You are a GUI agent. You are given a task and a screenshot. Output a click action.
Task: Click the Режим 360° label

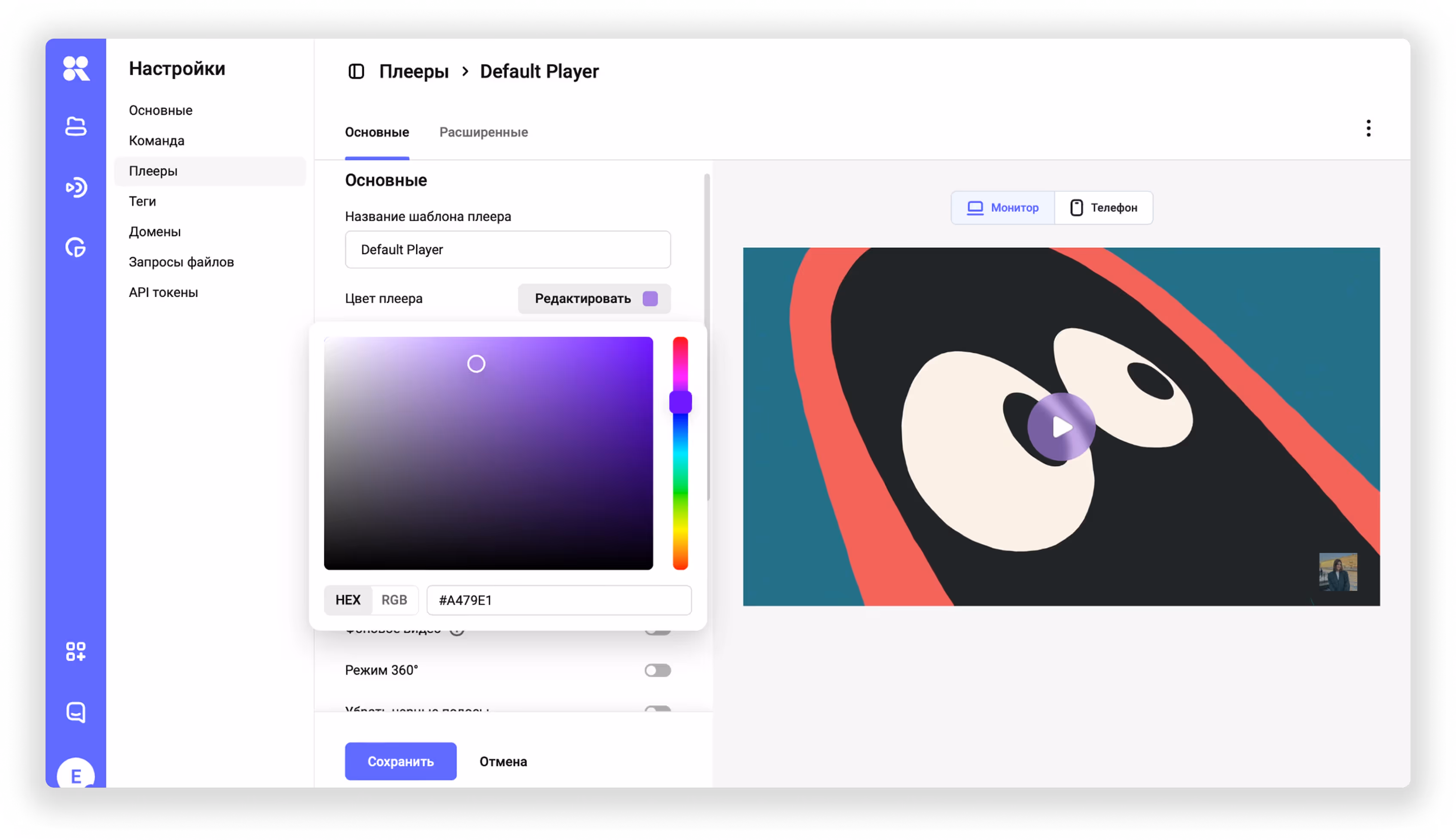coord(381,670)
